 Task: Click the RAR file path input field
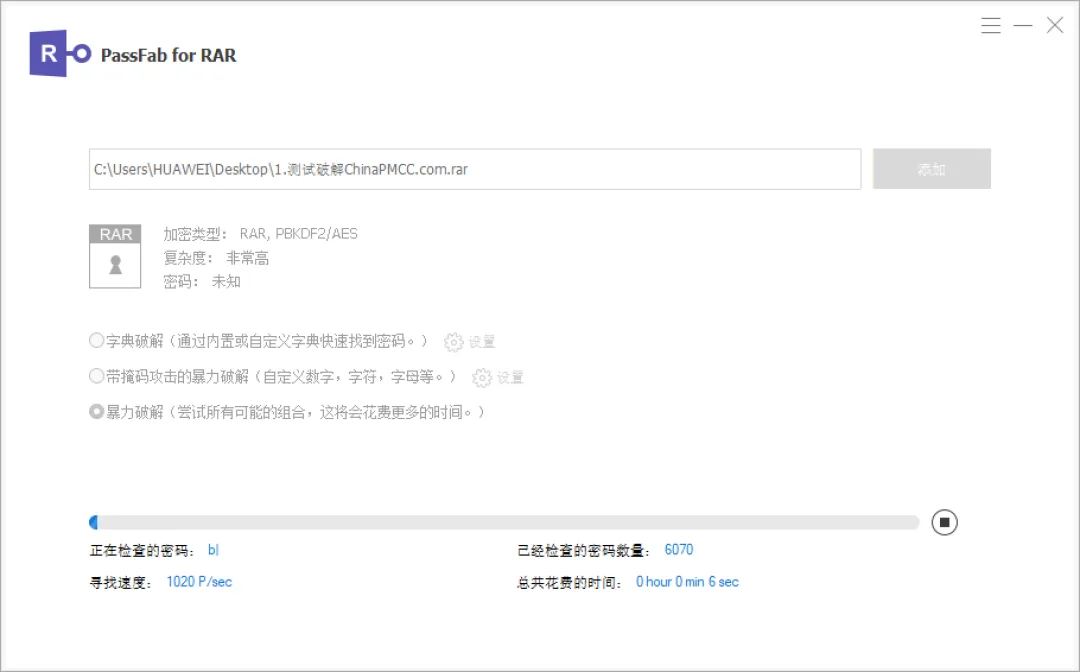475,169
